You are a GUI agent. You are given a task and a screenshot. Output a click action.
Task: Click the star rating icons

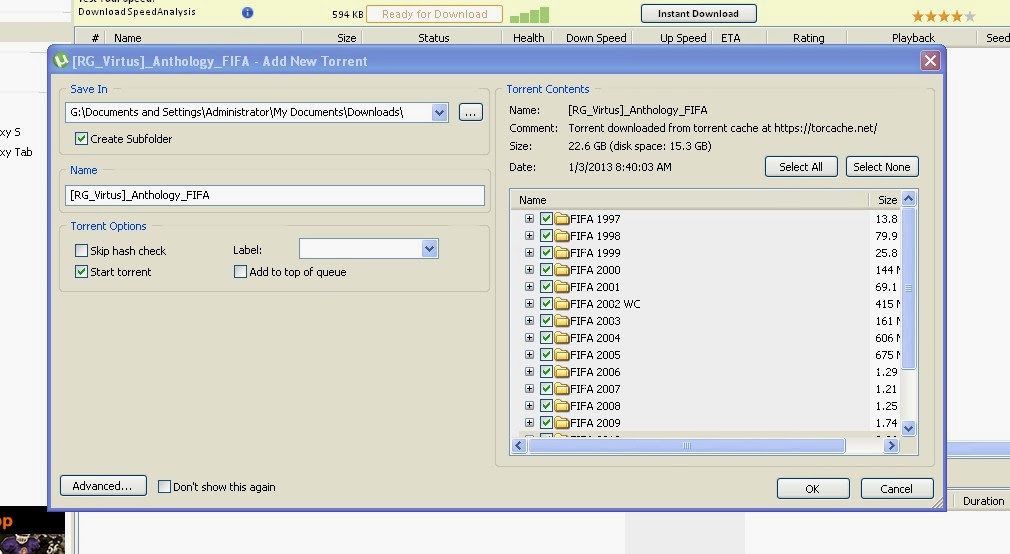tap(944, 16)
